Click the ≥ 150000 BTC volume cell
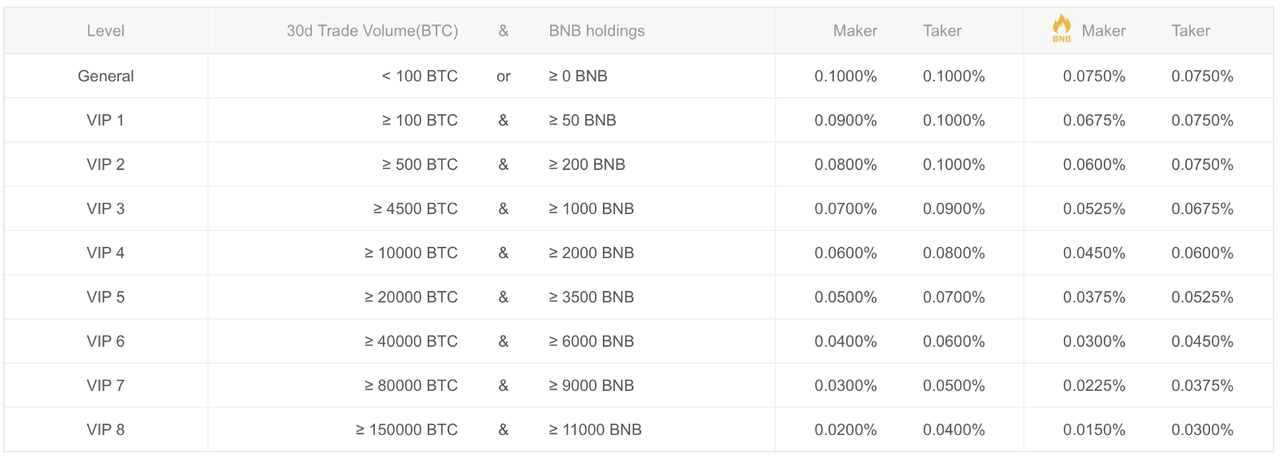 point(407,429)
